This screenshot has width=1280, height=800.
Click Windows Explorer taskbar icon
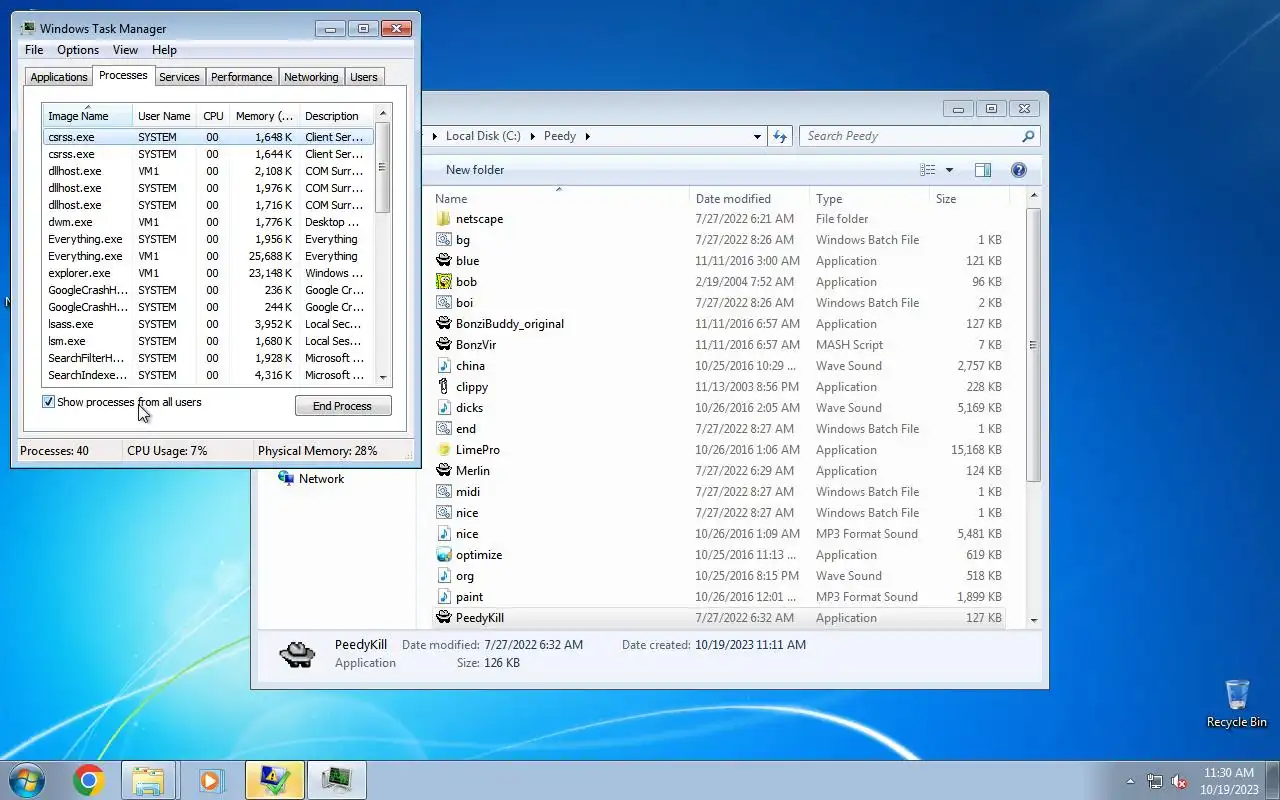pos(148,780)
